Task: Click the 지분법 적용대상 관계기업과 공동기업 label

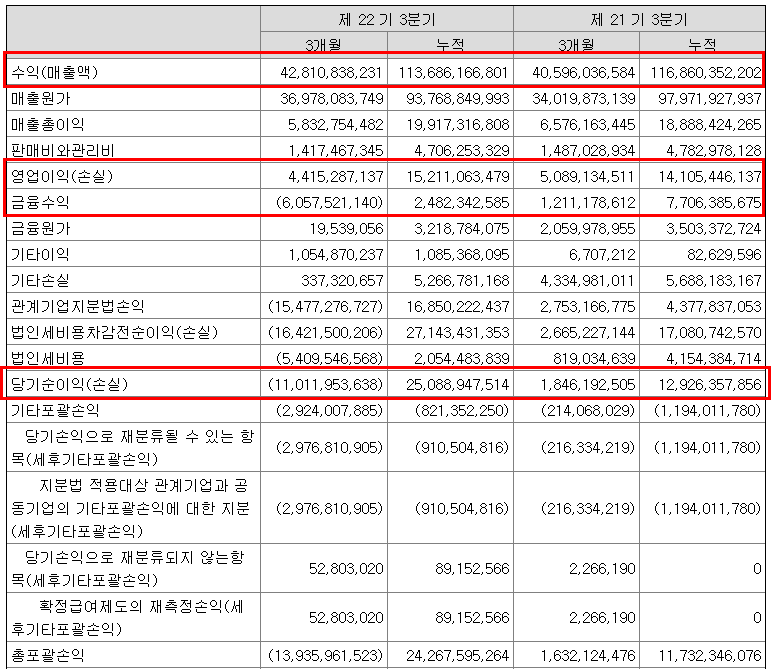Action: (130, 508)
